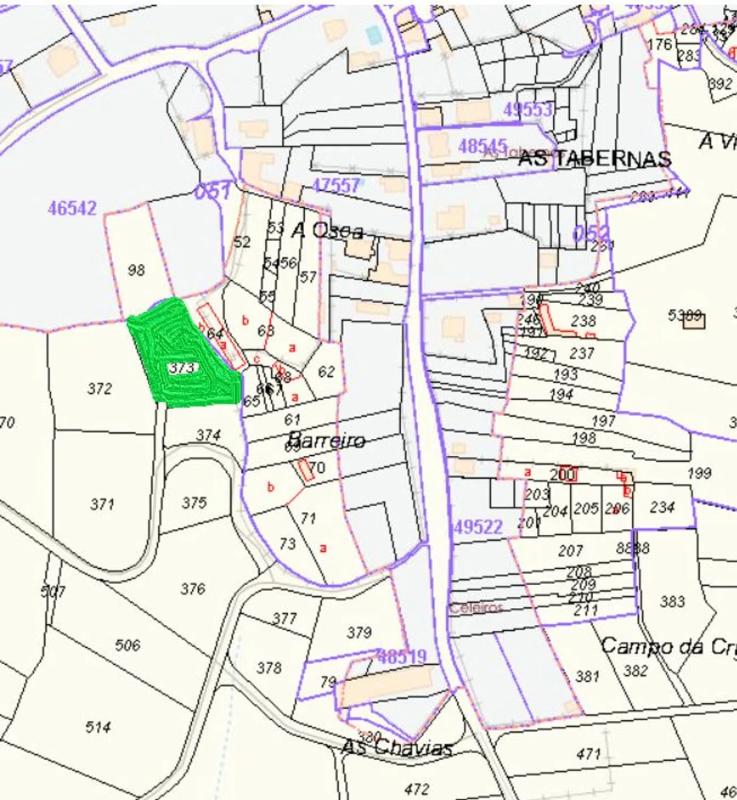Select the urban block labeled 48519
The width and height of the screenshot is (737, 800).
point(402,656)
